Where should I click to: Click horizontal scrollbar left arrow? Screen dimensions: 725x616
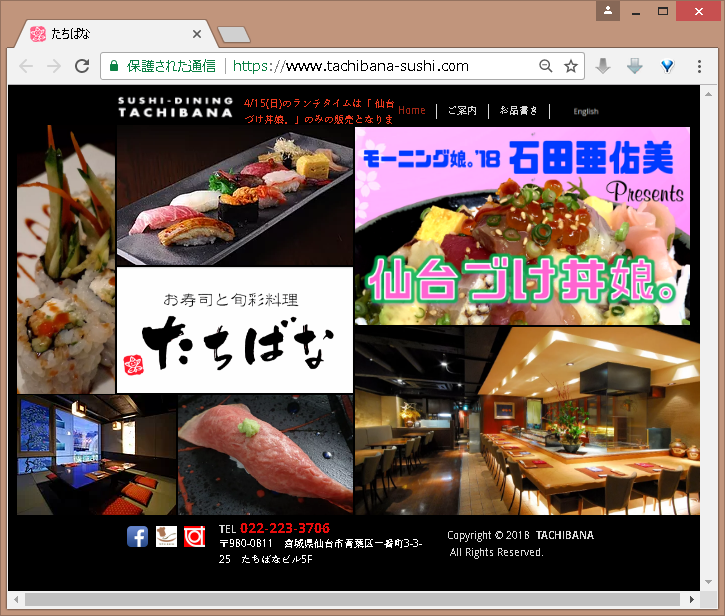16,599
